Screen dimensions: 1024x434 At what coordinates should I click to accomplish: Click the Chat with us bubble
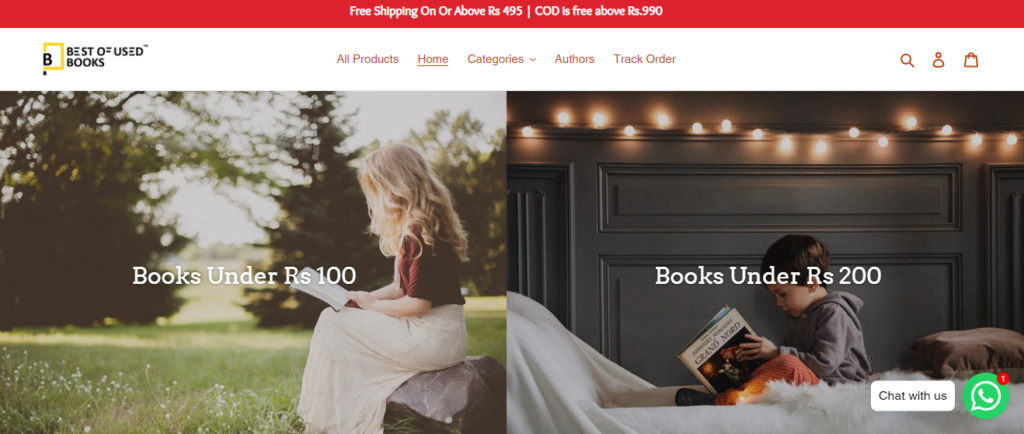tap(912, 395)
